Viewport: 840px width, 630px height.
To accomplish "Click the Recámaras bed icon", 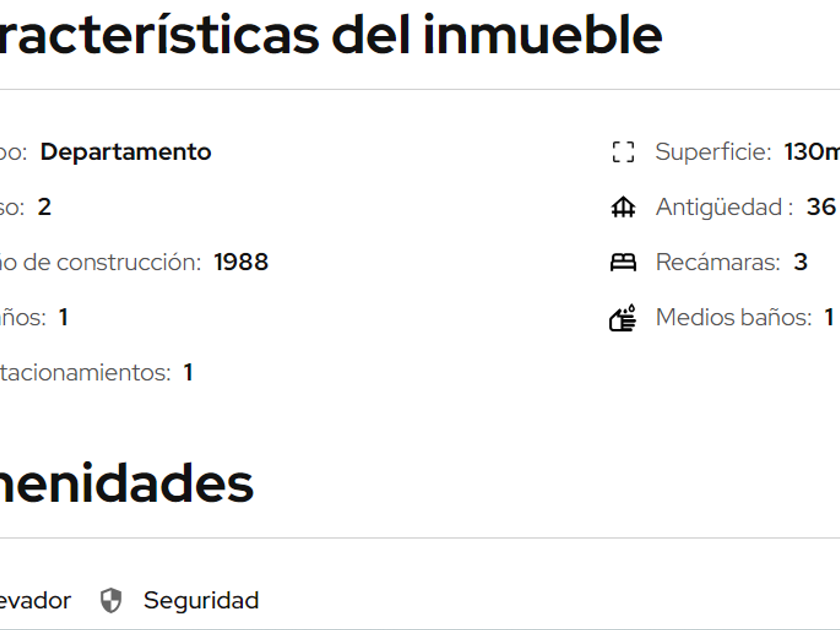I will click(623, 263).
